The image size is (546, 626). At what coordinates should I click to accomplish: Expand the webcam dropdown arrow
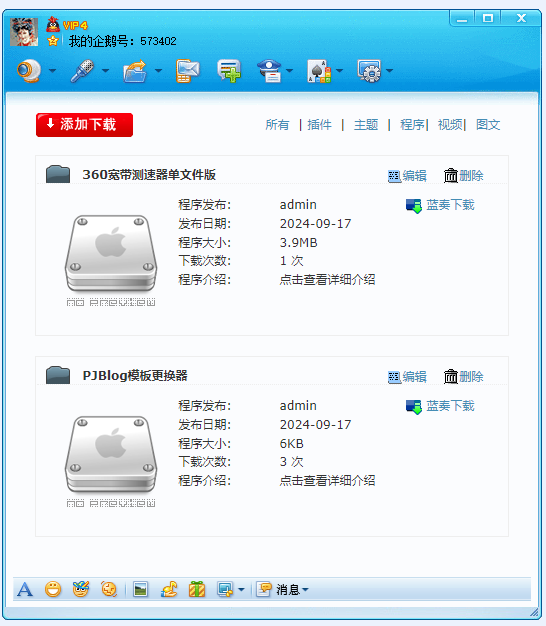pyautogui.click(x=52, y=71)
